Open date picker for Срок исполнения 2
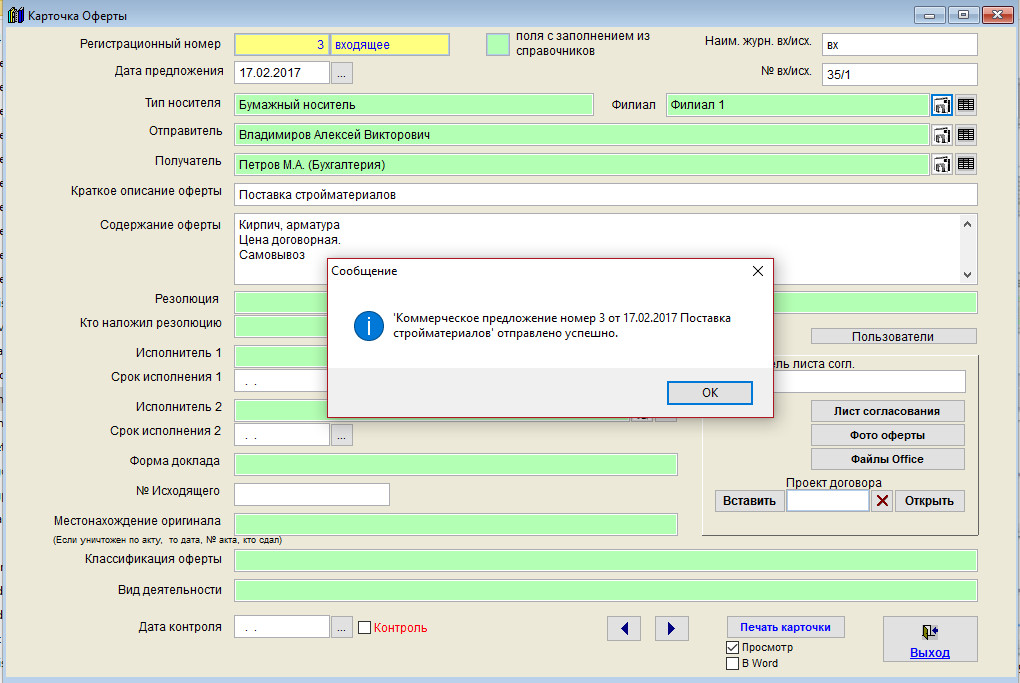1020x683 pixels. (x=342, y=435)
